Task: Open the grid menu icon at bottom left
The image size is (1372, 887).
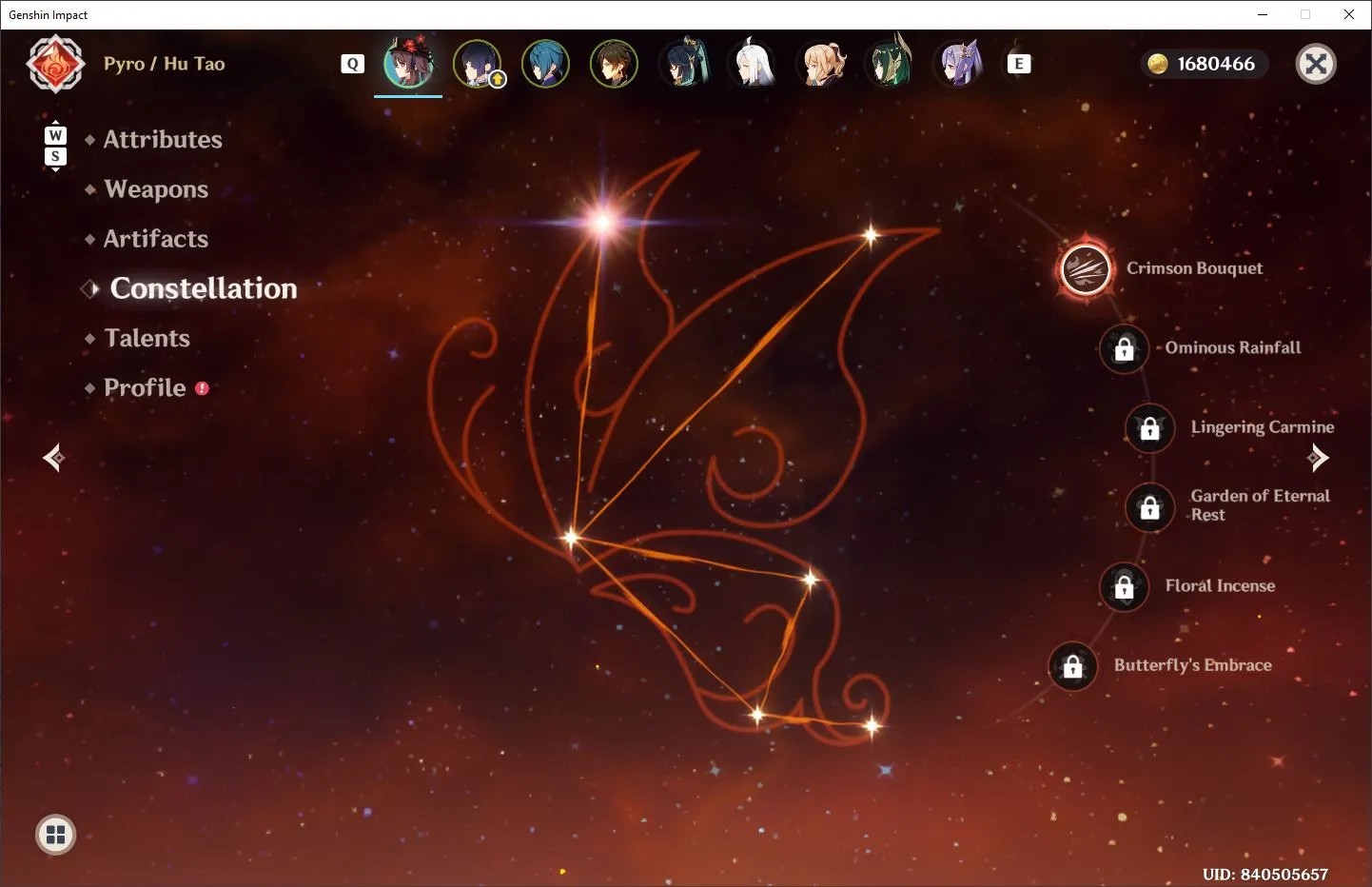Action: [56, 836]
